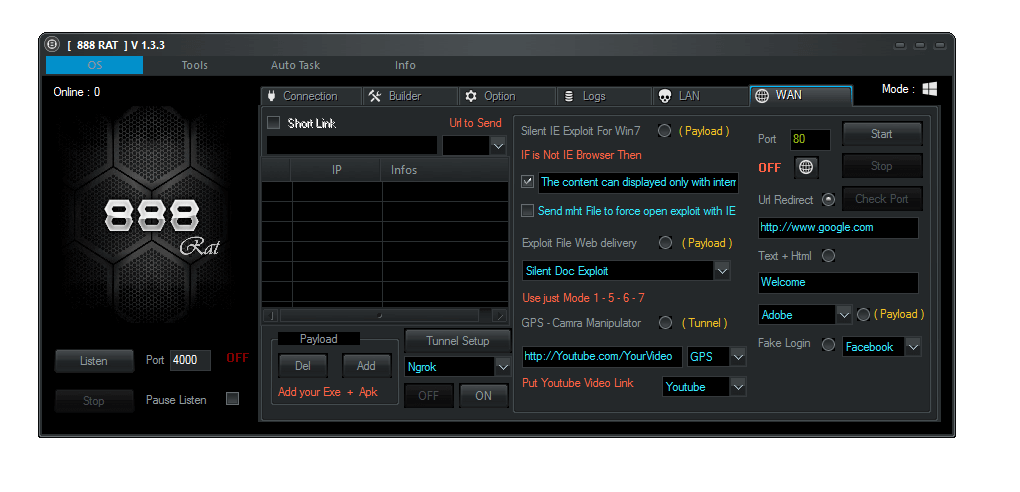This screenshot has height=492, width=1020.
Task: Select the Url Redirect radio button
Action: pos(828,199)
